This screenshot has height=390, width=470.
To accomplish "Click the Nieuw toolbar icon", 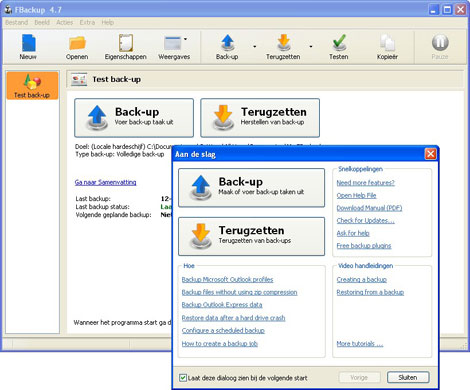I will 28,43.
